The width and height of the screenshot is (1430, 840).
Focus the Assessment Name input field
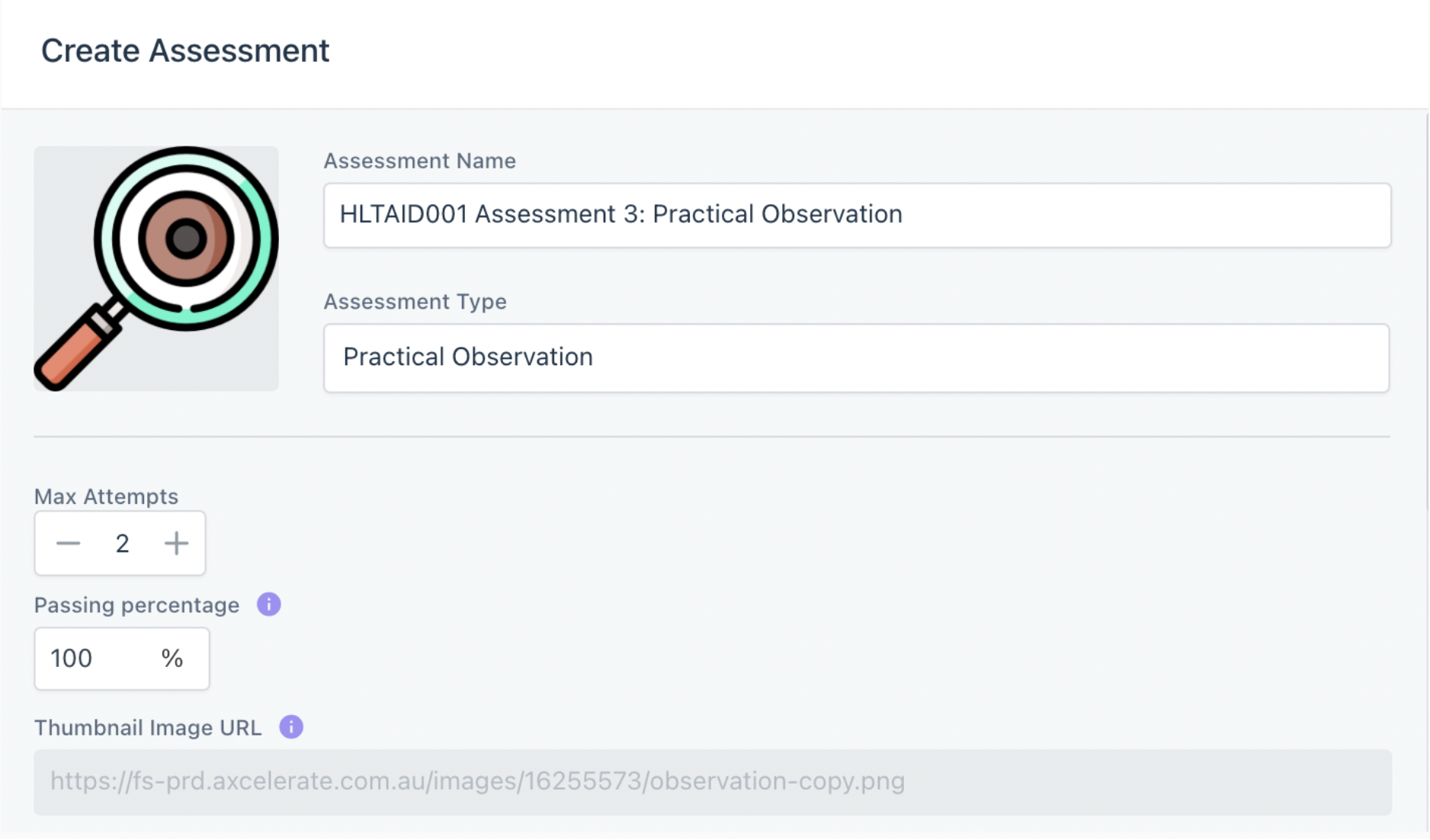click(858, 215)
